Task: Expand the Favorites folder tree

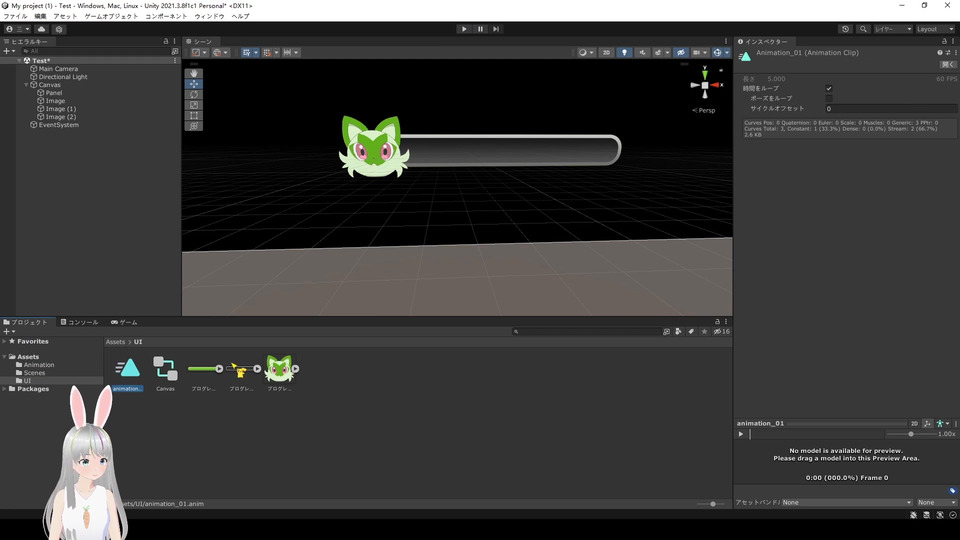Action: (x=4, y=342)
